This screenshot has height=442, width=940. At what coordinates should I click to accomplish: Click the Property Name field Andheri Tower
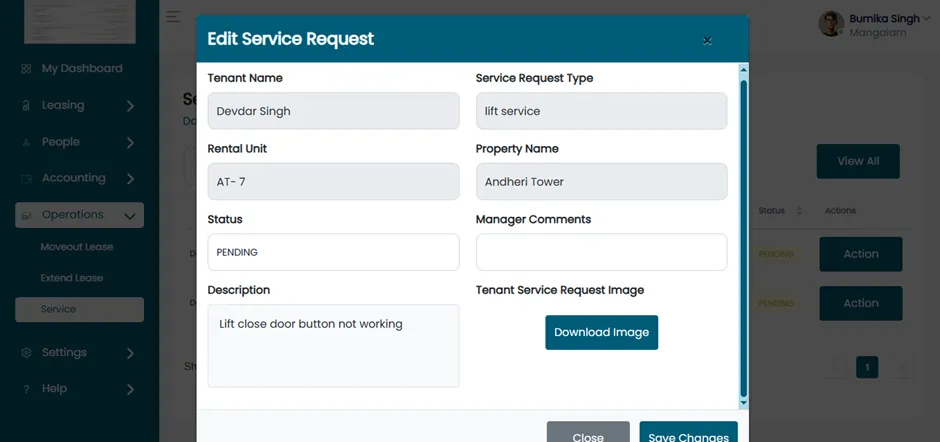coord(601,182)
